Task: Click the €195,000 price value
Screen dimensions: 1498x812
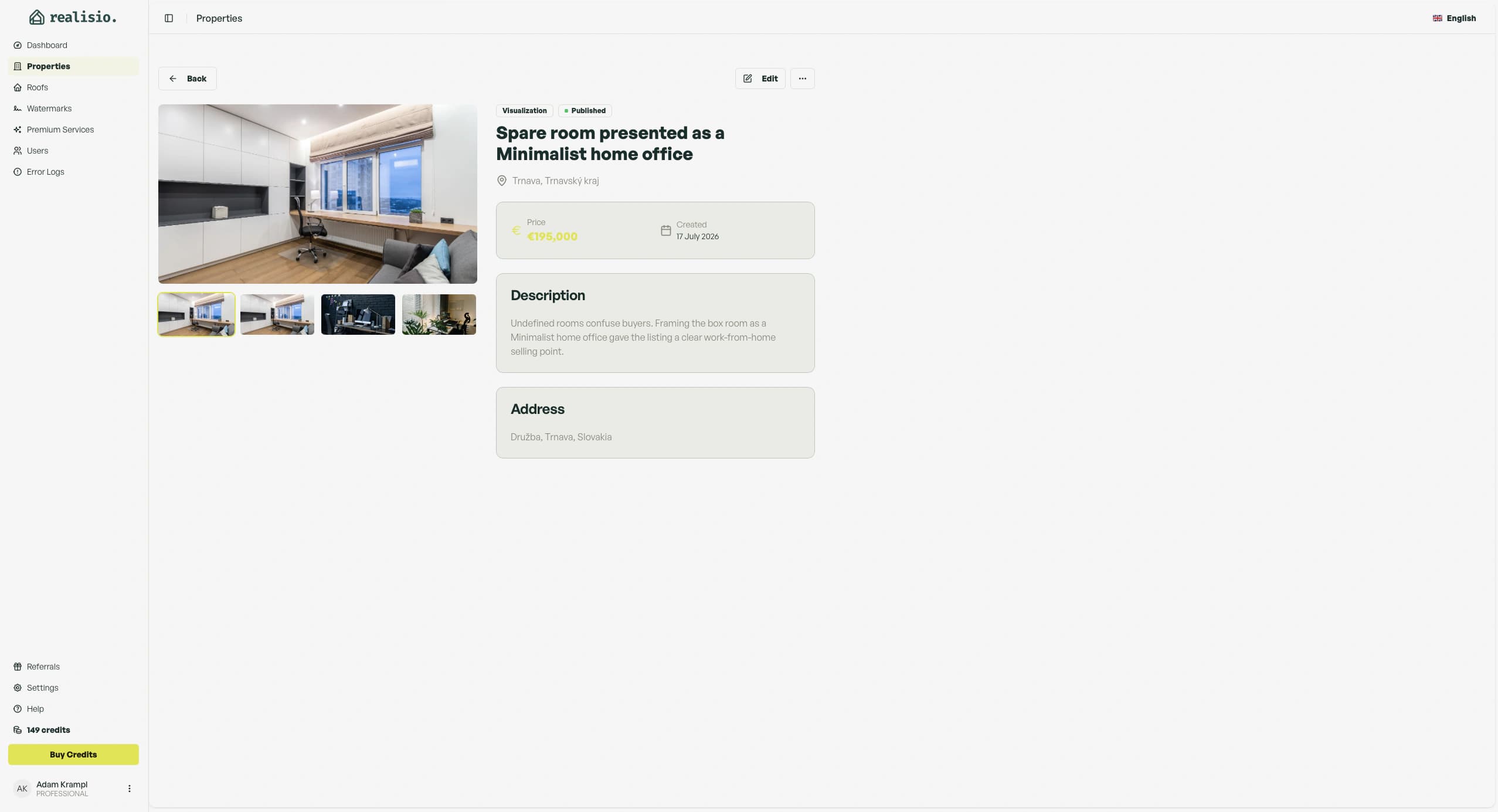Action: click(552, 236)
